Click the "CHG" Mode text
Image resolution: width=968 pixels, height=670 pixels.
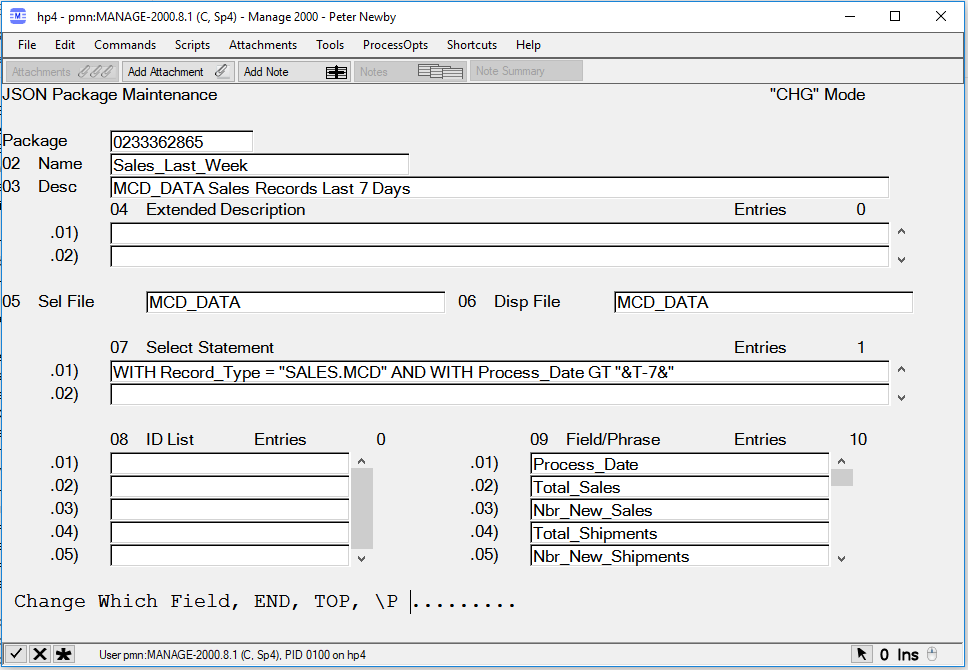pyautogui.click(x=817, y=94)
